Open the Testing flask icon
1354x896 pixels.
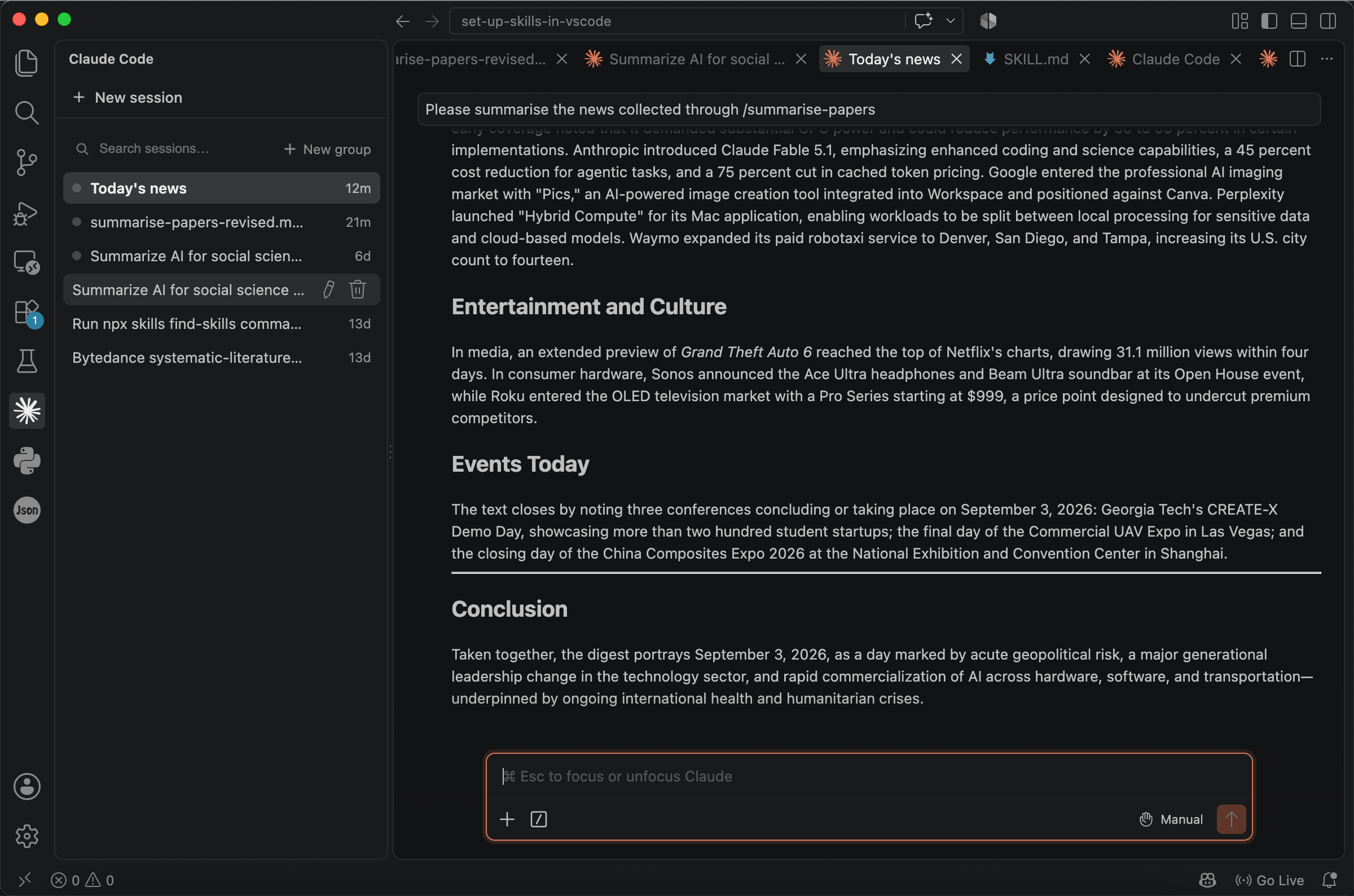click(x=27, y=361)
